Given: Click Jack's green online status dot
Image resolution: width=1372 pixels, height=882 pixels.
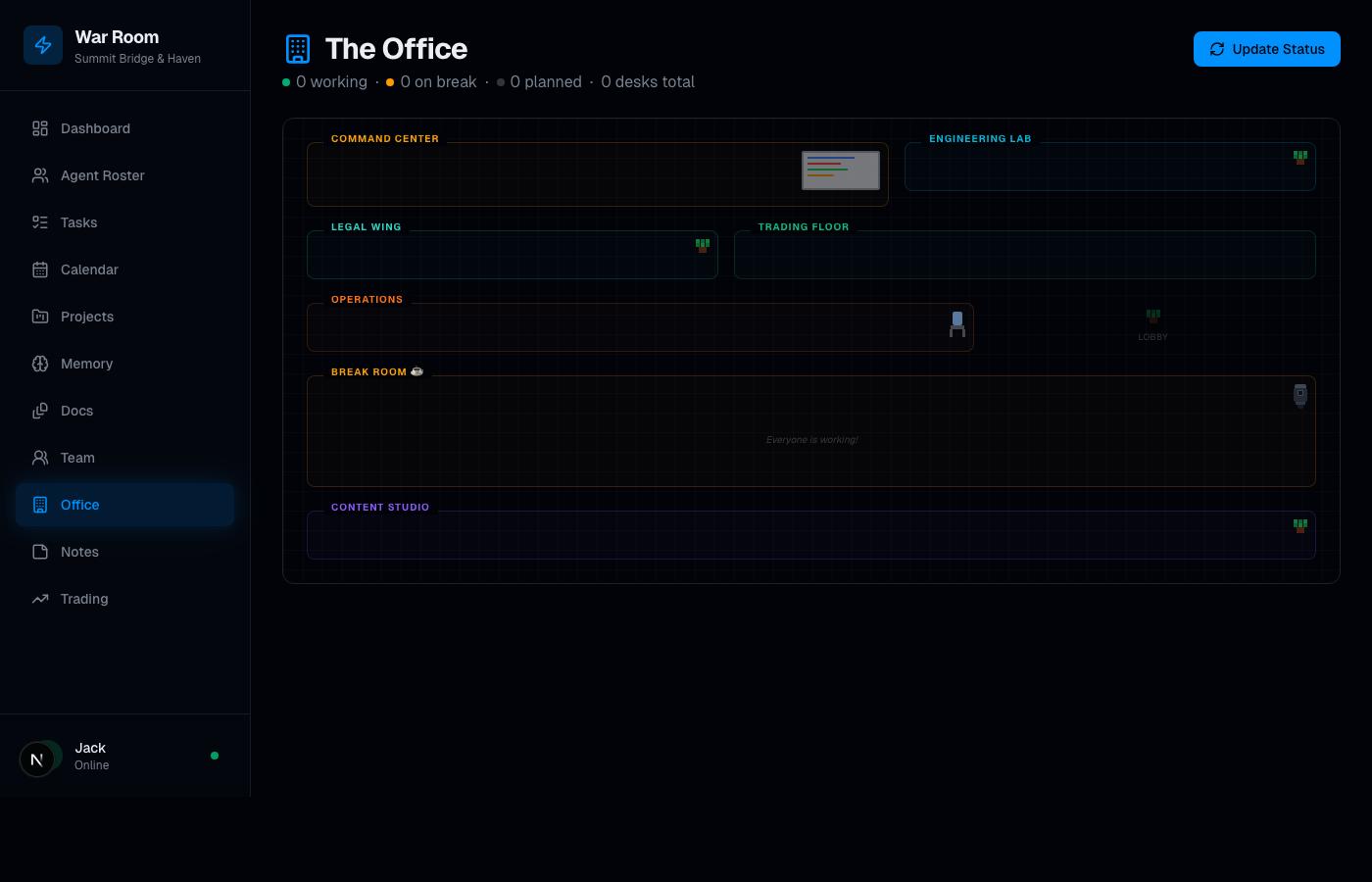Looking at the screenshot, I should coord(215,756).
